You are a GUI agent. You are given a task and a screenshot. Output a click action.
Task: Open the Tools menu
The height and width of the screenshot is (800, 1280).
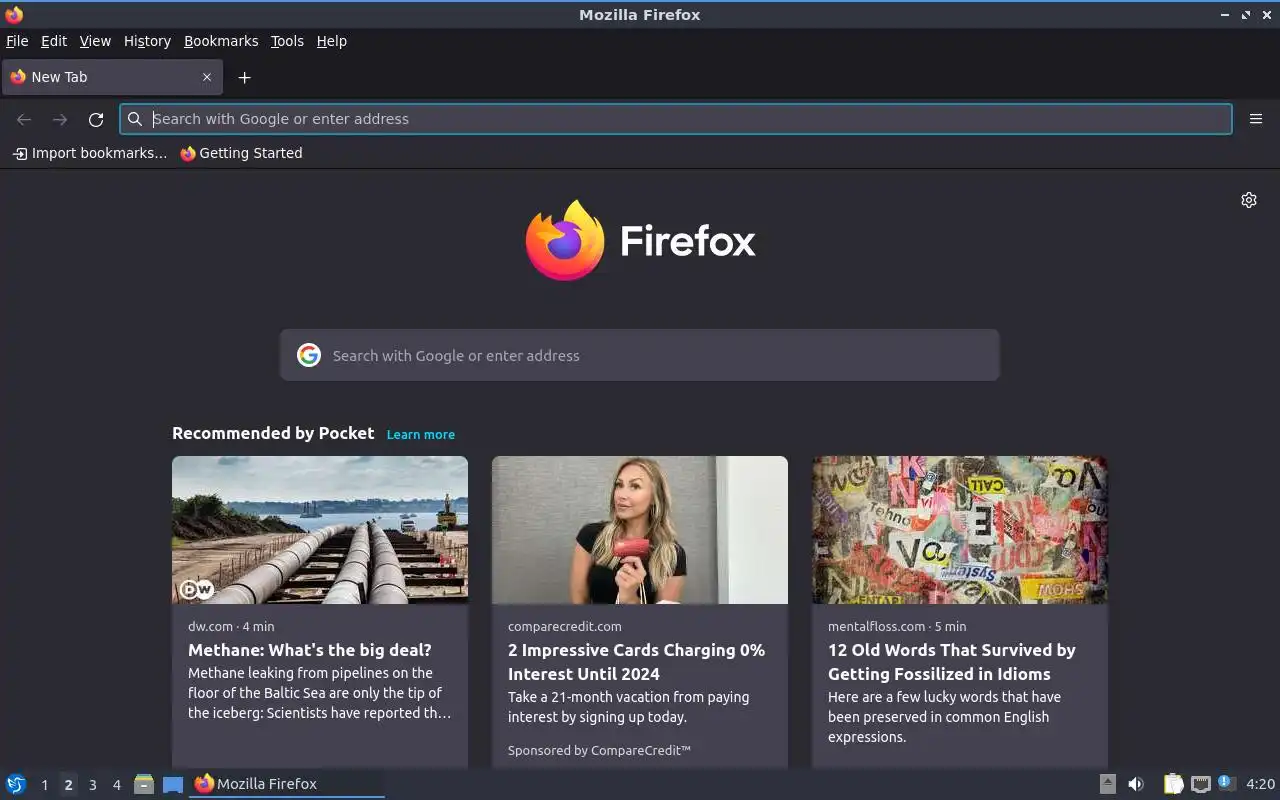pos(287,41)
